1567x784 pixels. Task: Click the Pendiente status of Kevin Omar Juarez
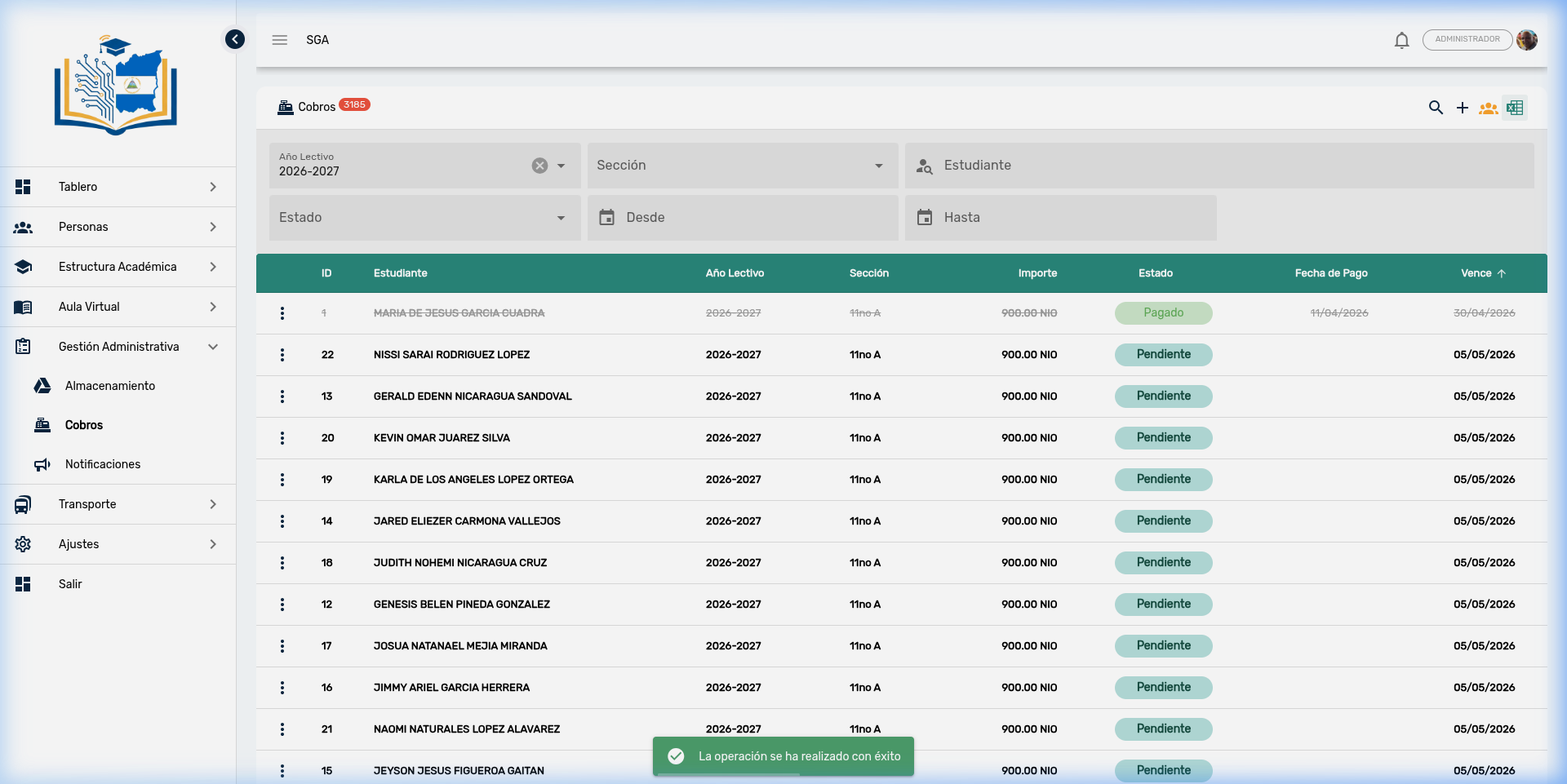coord(1163,438)
